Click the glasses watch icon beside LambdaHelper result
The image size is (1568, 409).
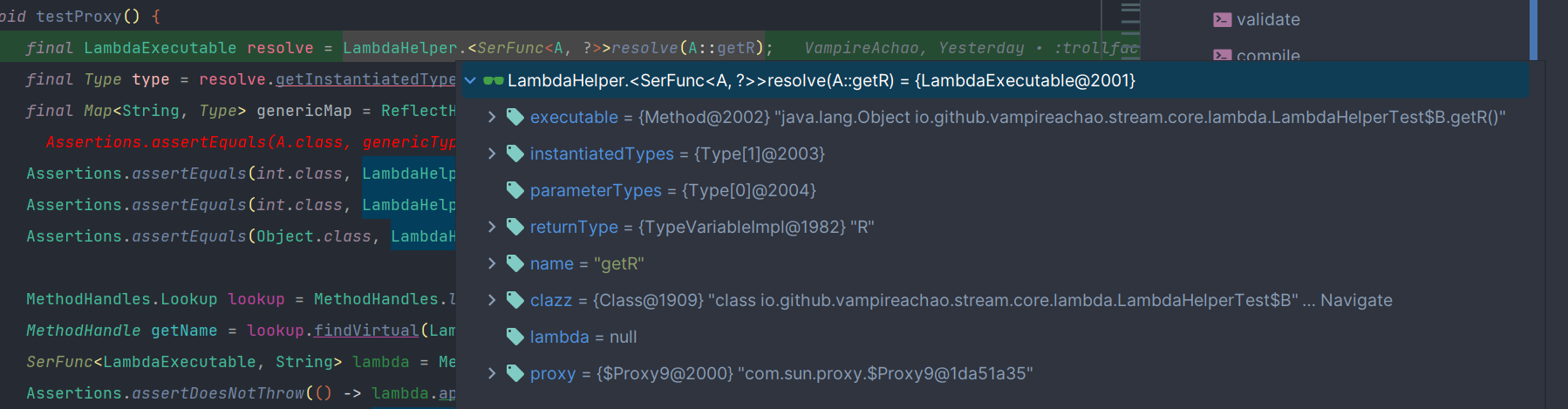[493, 81]
